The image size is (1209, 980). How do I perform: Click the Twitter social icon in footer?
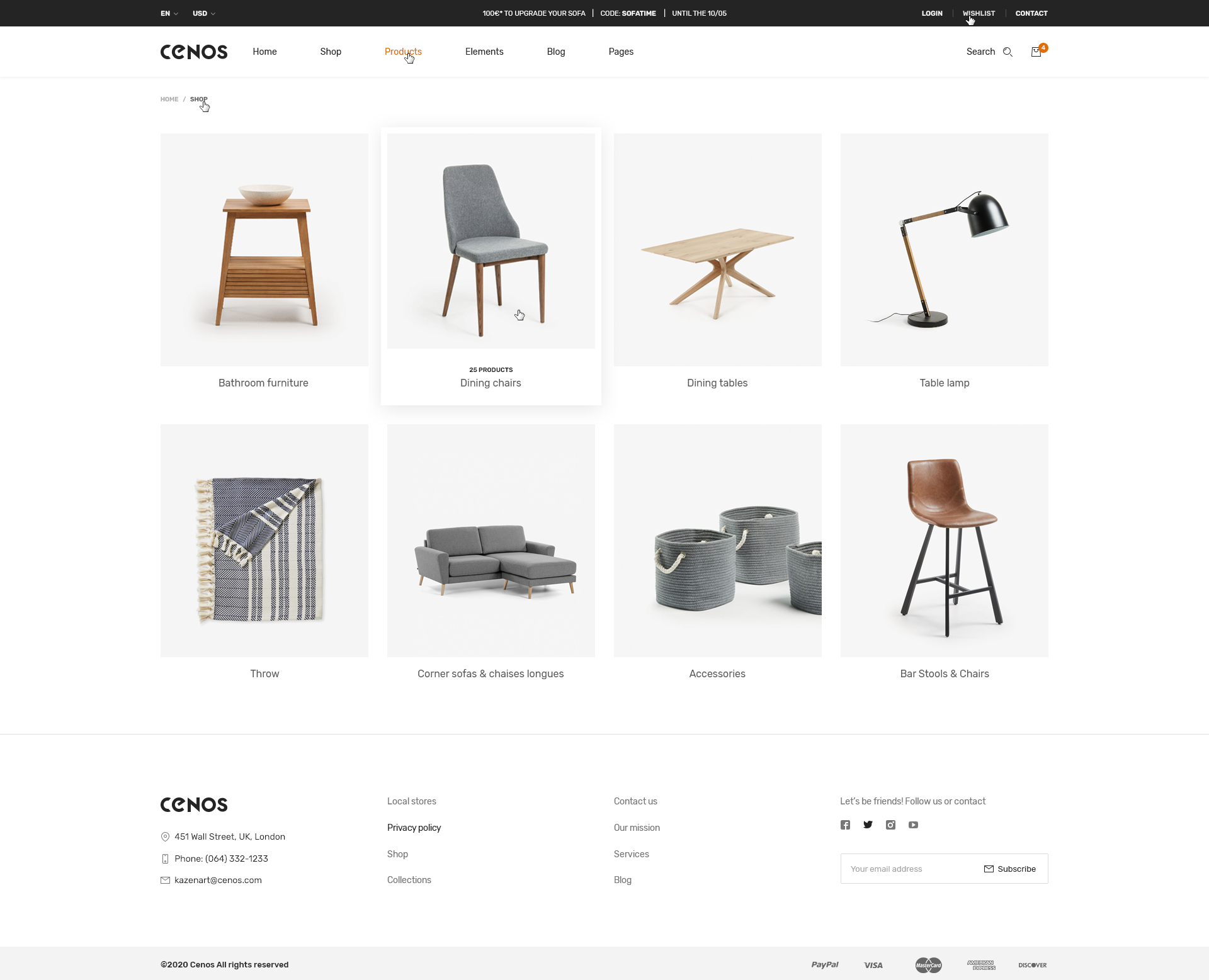pyautogui.click(x=867, y=824)
